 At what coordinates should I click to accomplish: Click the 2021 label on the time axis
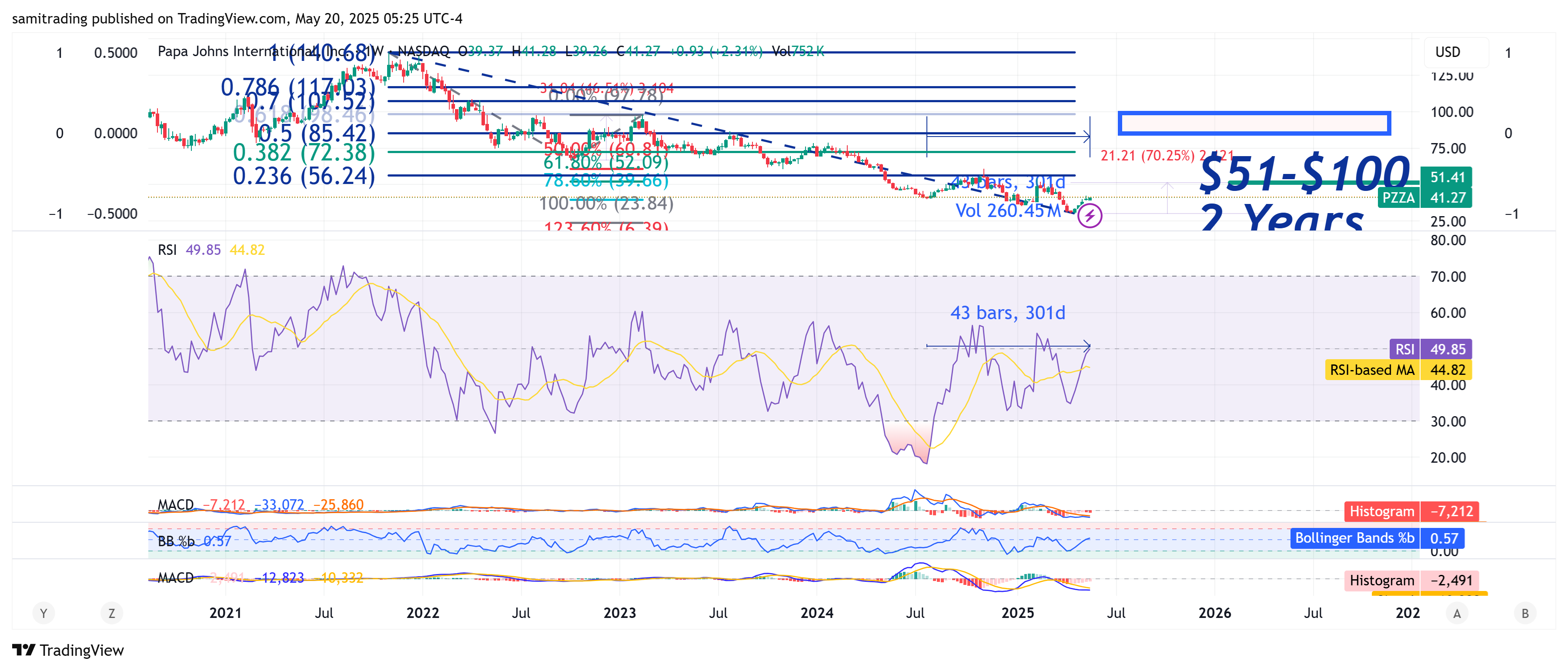tap(225, 613)
